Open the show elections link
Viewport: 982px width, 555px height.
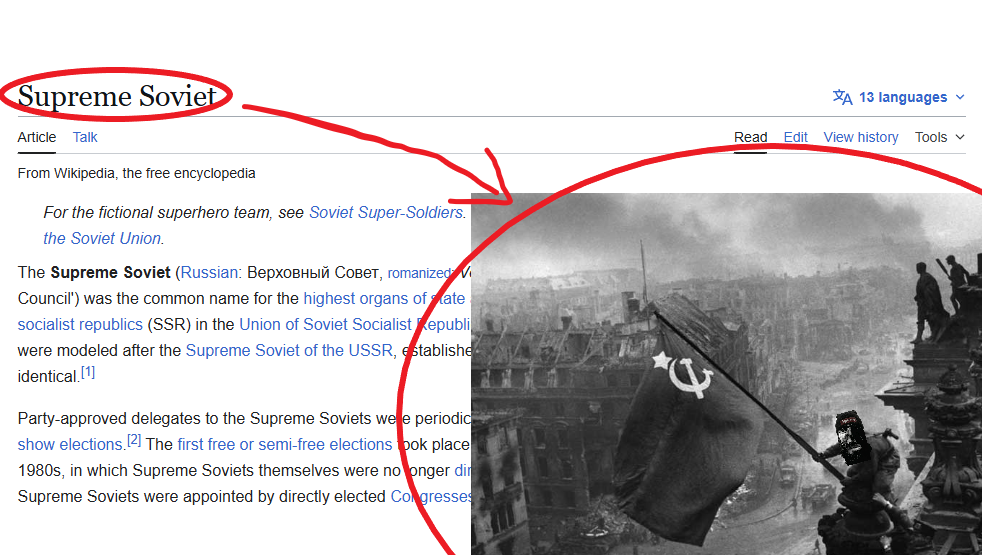click(70, 444)
